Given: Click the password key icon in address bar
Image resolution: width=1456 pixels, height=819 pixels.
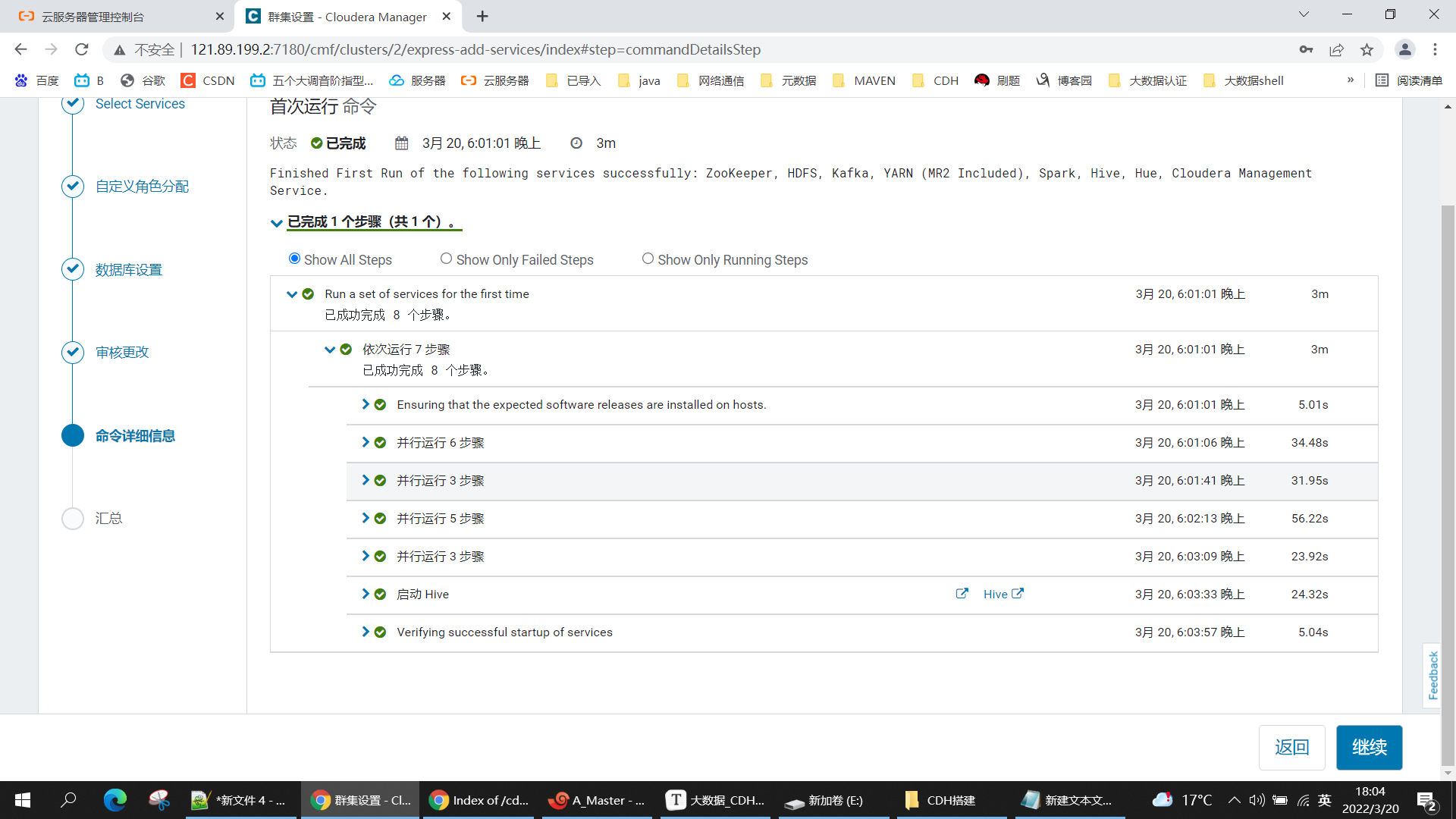Looking at the screenshot, I should coord(1306,50).
